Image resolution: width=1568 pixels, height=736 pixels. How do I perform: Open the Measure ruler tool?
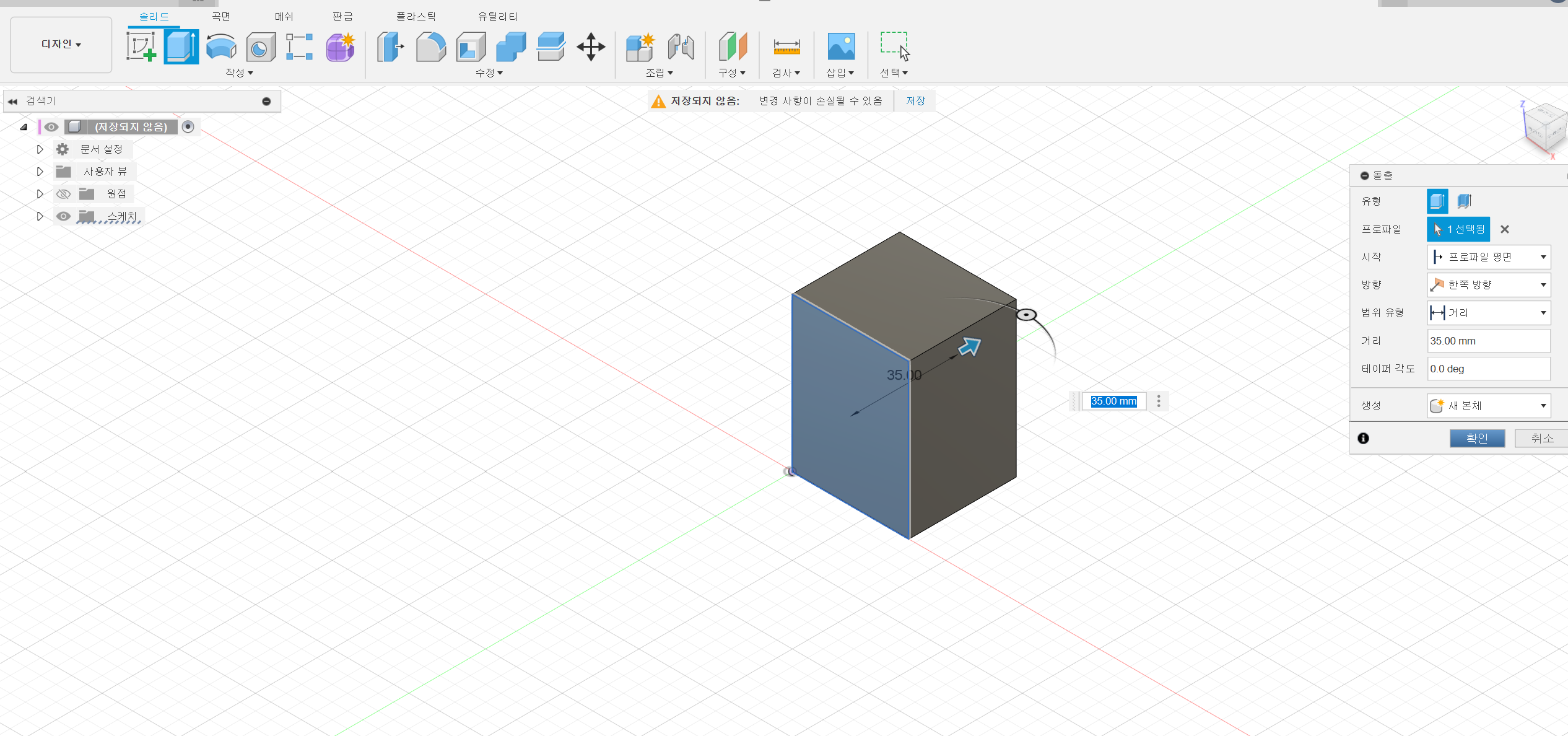pyautogui.click(x=786, y=47)
